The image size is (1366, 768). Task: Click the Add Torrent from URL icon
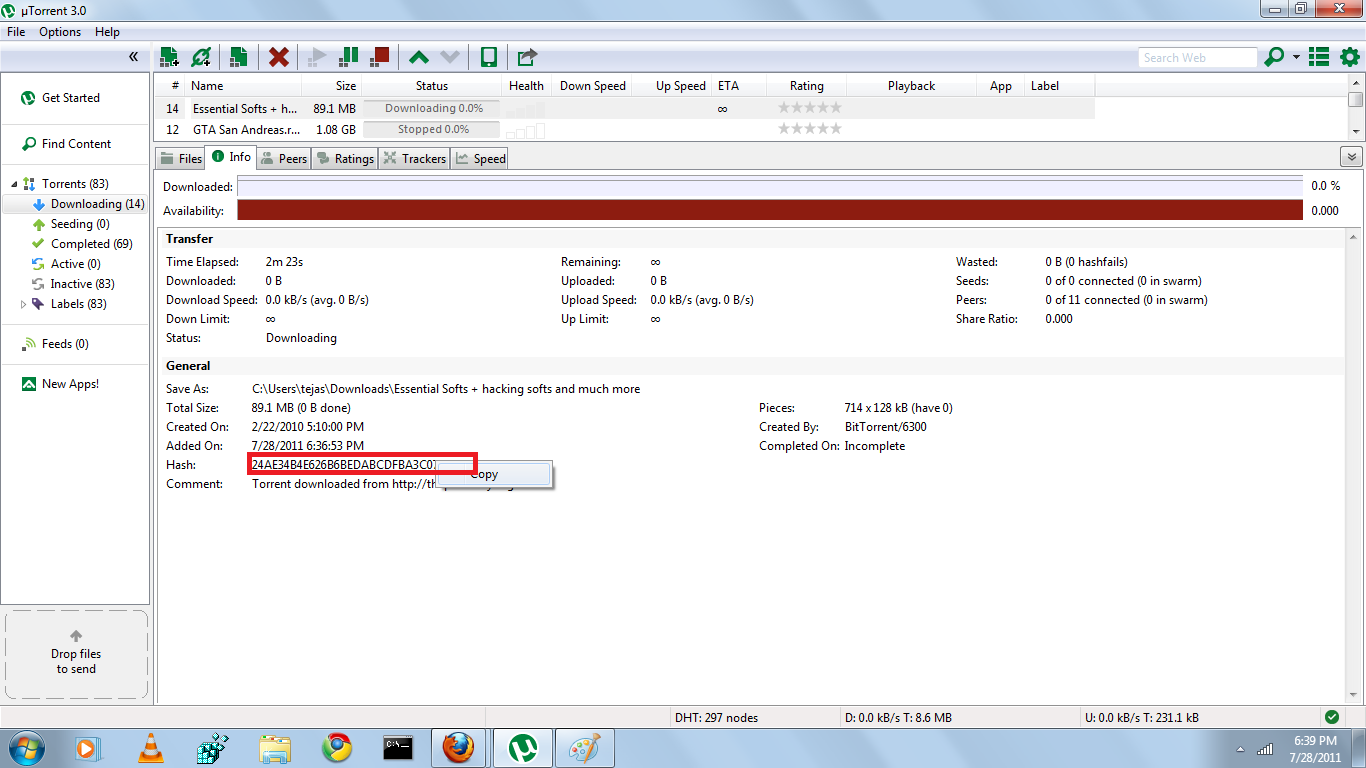pyautogui.click(x=202, y=57)
